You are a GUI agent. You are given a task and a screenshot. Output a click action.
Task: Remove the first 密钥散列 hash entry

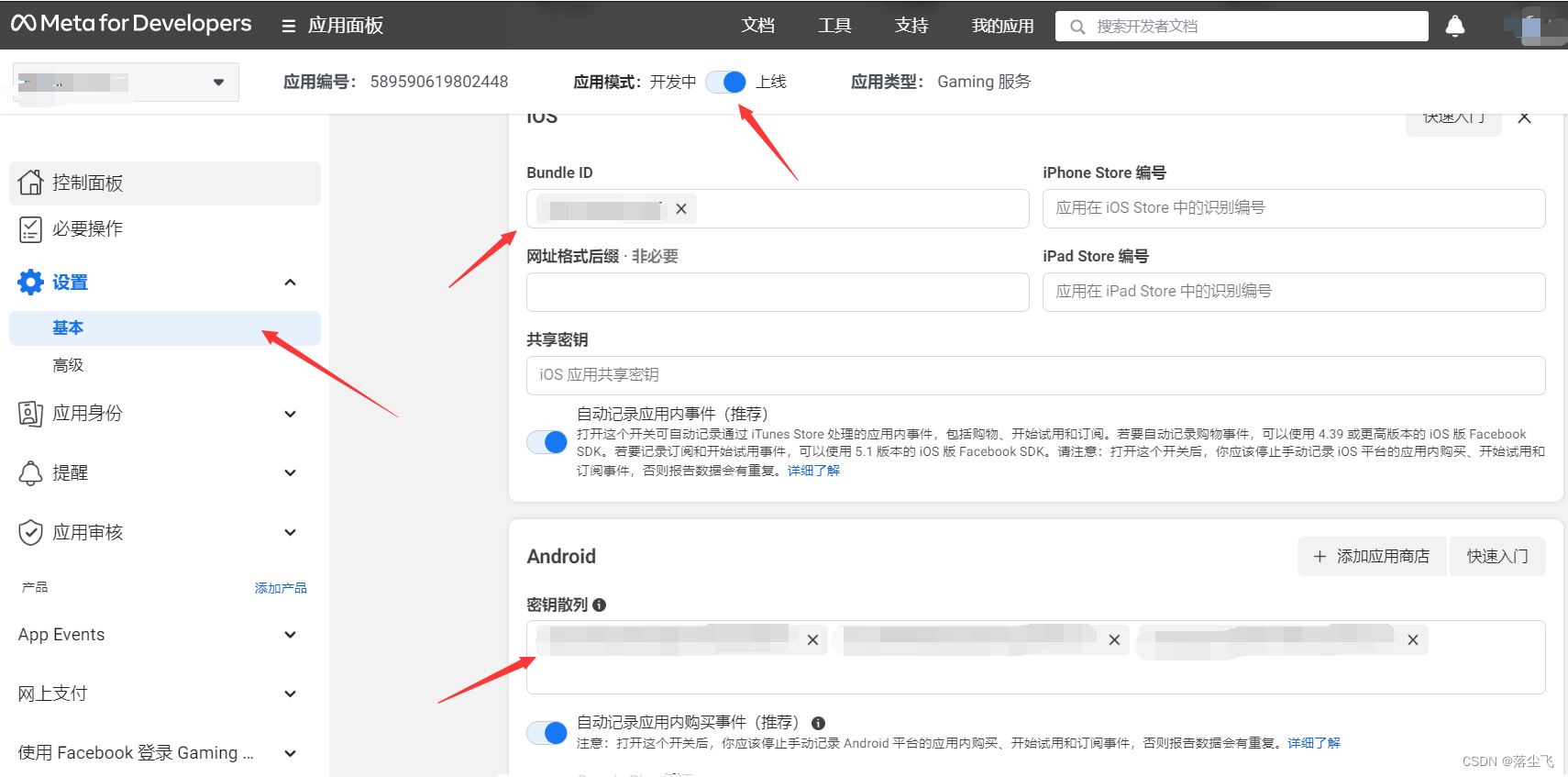812,640
